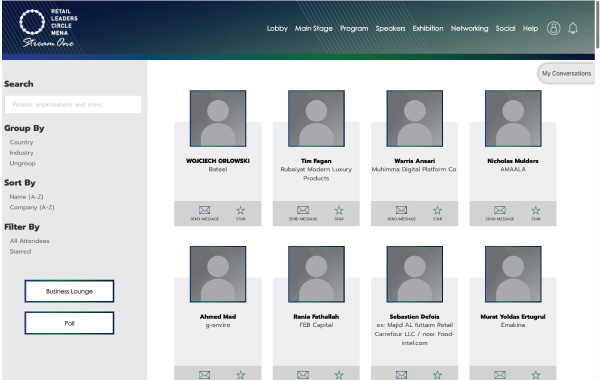Viewport: 600px width, 380px height.
Task: Open Tim Fagan's avatar thumbnail
Action: coord(316,119)
